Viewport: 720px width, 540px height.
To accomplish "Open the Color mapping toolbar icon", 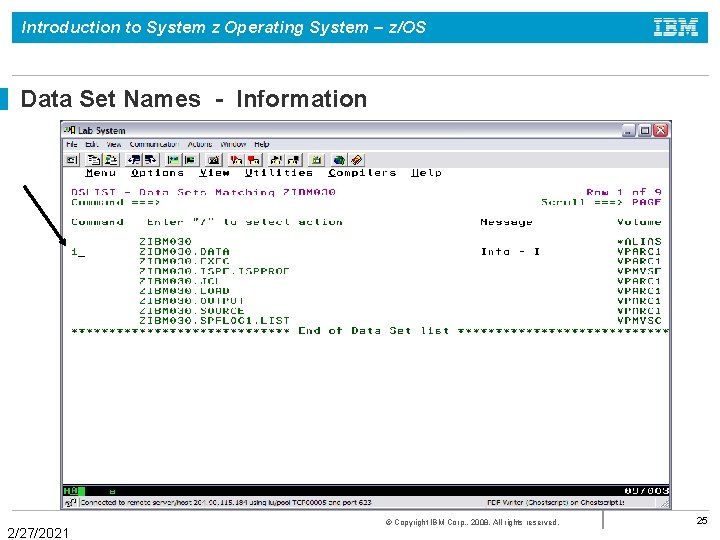I will click(190, 160).
